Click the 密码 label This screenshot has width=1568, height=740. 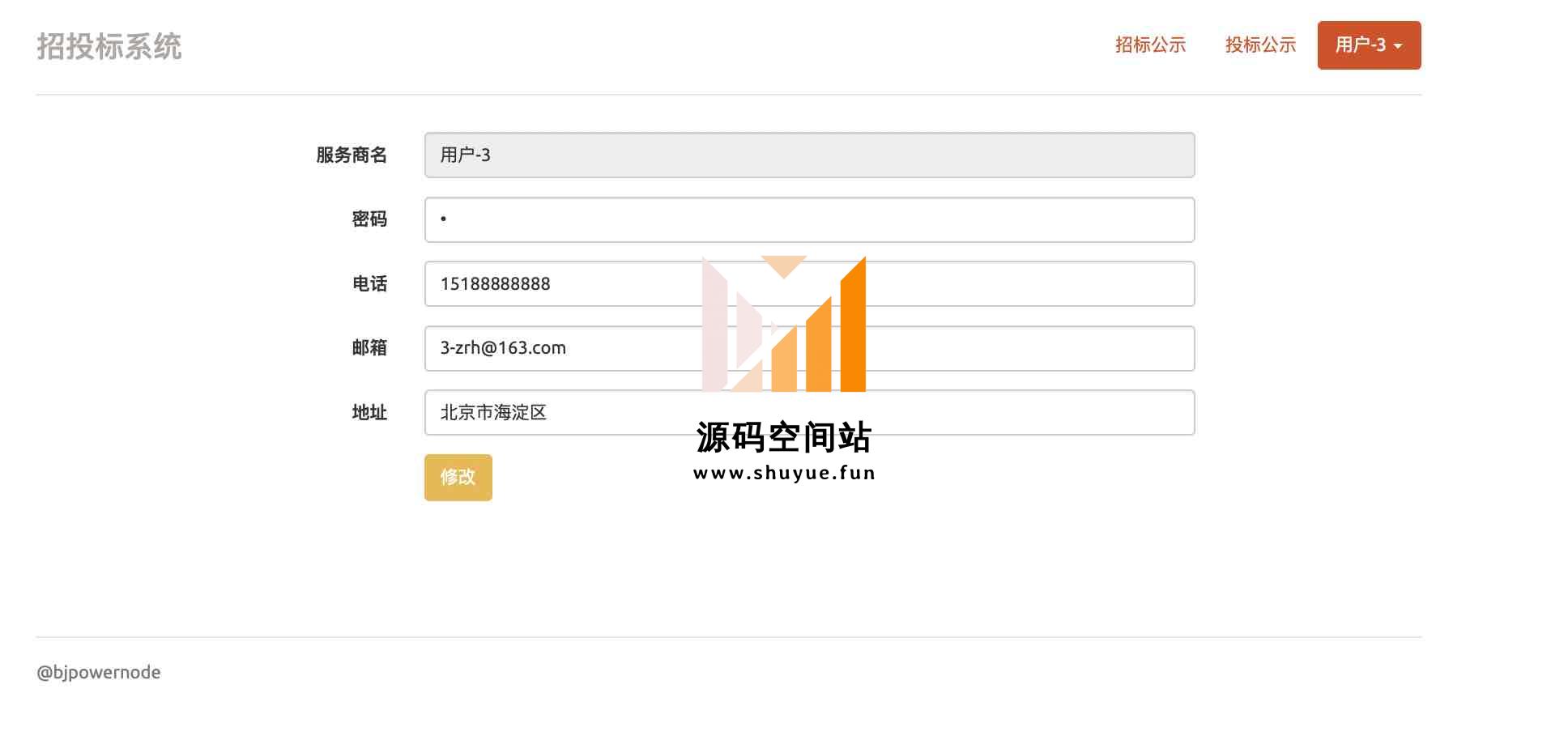[369, 219]
